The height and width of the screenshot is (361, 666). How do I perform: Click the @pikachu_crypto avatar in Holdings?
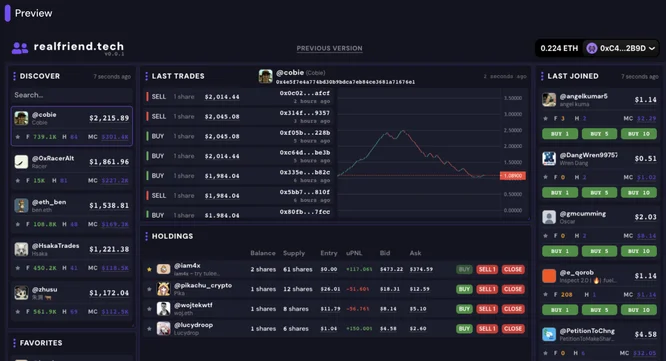(164, 289)
